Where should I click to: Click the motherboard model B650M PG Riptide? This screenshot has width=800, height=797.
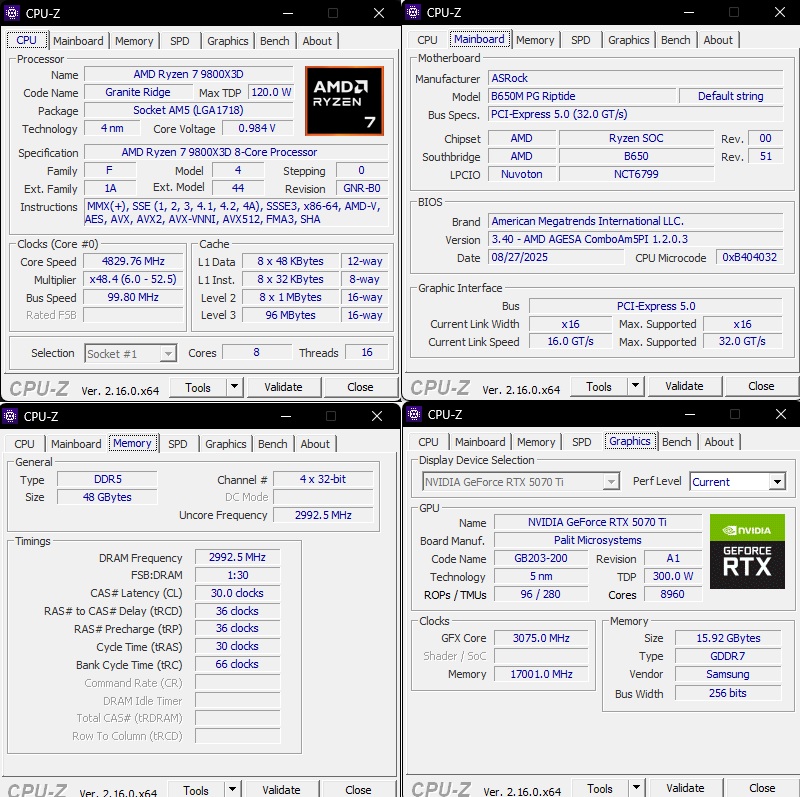581,96
